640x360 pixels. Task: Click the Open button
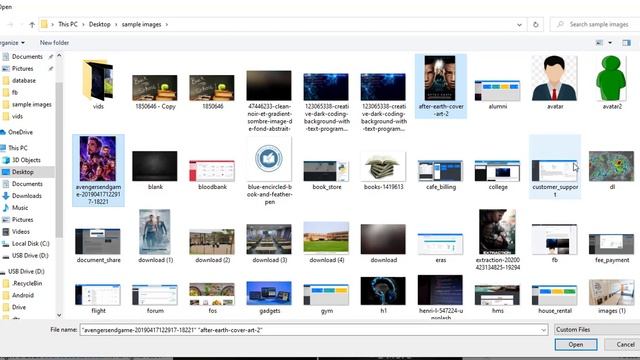pos(576,344)
